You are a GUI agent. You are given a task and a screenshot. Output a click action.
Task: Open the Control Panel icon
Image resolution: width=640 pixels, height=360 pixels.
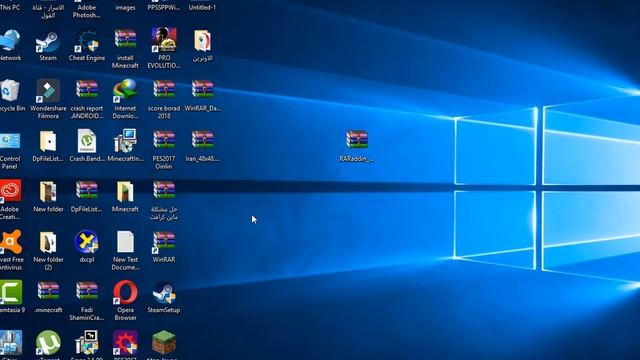[10, 141]
